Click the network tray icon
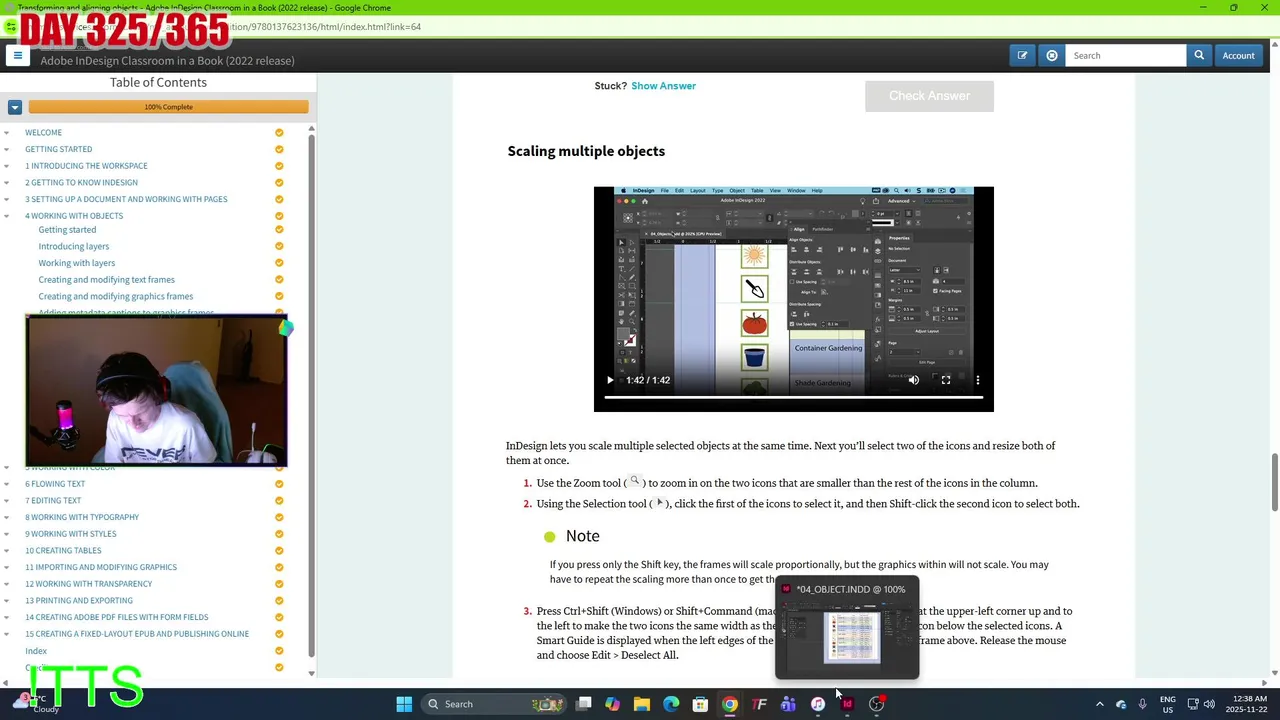1280x720 pixels. point(1192,704)
